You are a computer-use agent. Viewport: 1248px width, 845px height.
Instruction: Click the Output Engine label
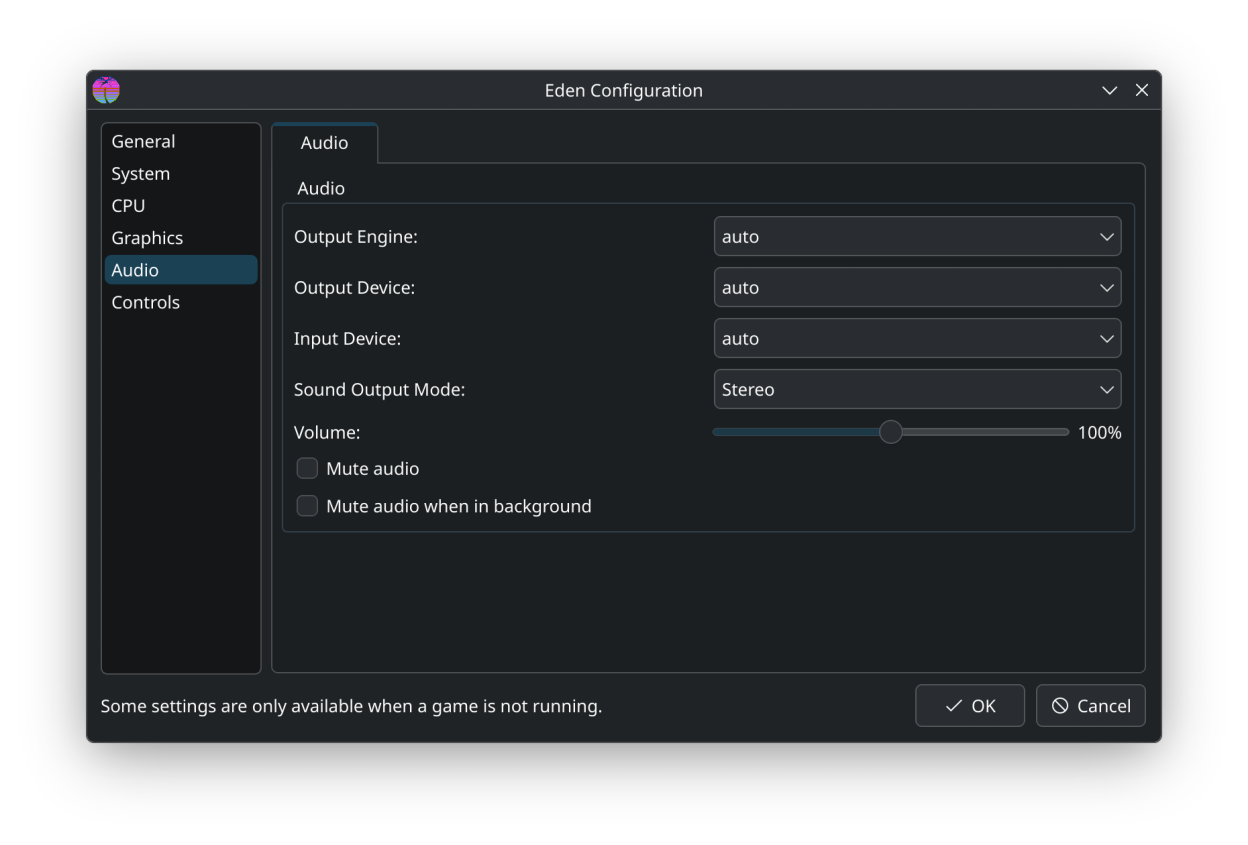tap(356, 237)
